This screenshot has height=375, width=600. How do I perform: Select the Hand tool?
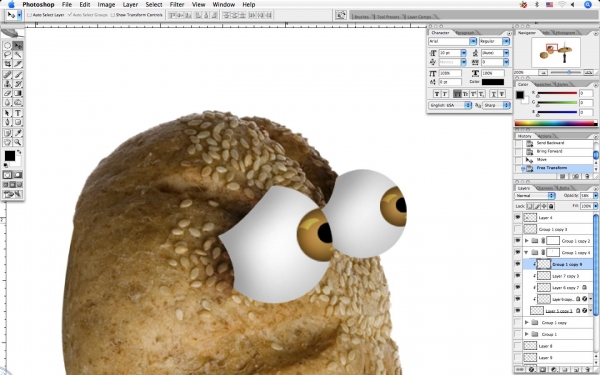click(x=7, y=142)
